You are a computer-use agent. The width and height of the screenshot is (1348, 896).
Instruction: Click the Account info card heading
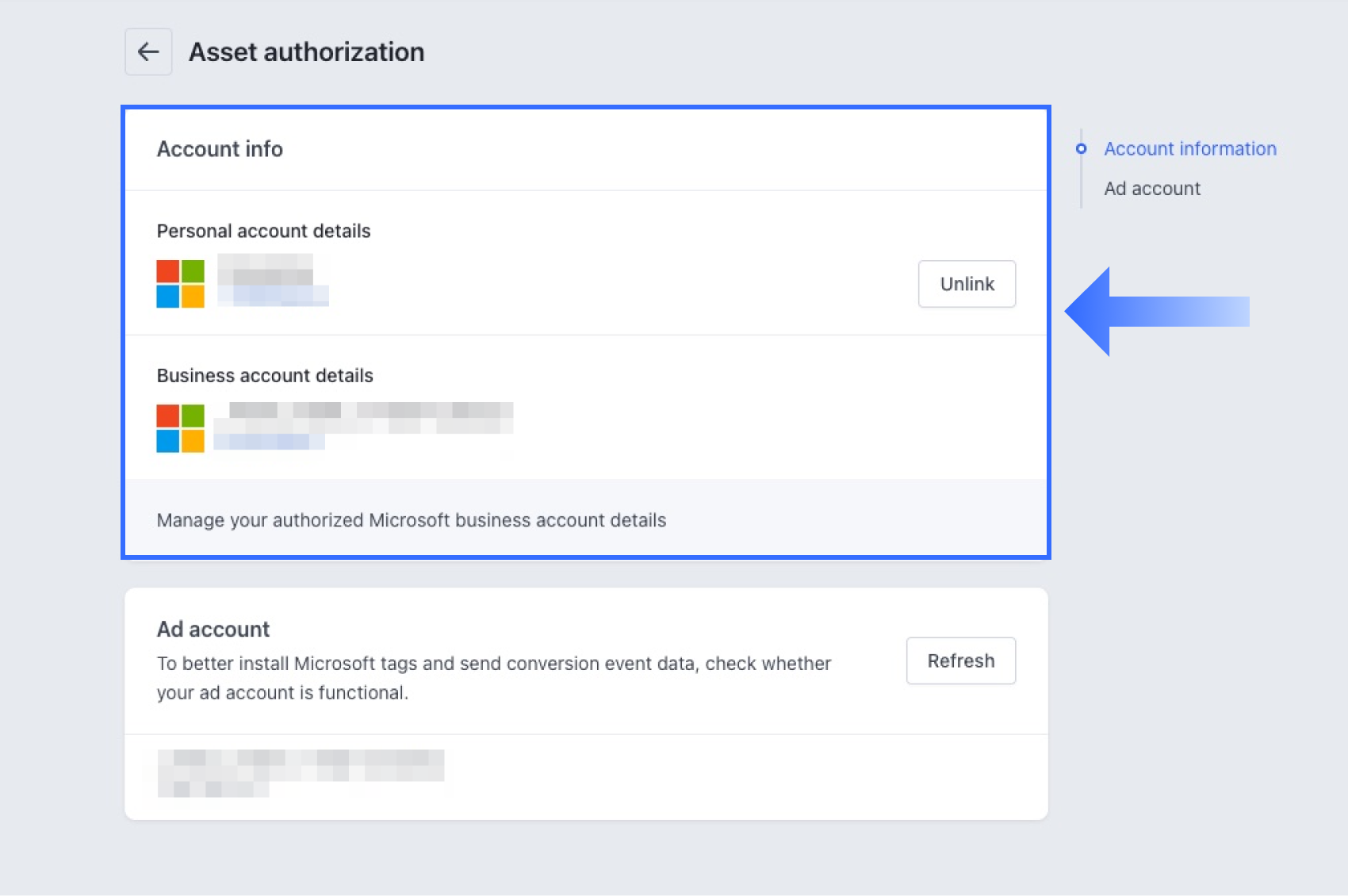pyautogui.click(x=220, y=149)
